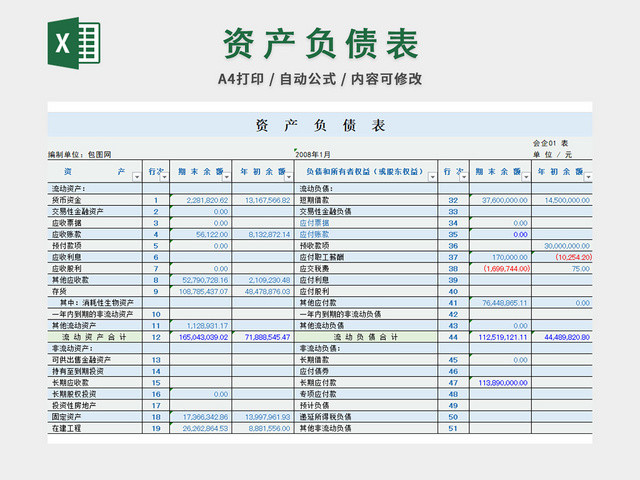
Task: Select the total 112,519,121.11
Action: click(503, 337)
